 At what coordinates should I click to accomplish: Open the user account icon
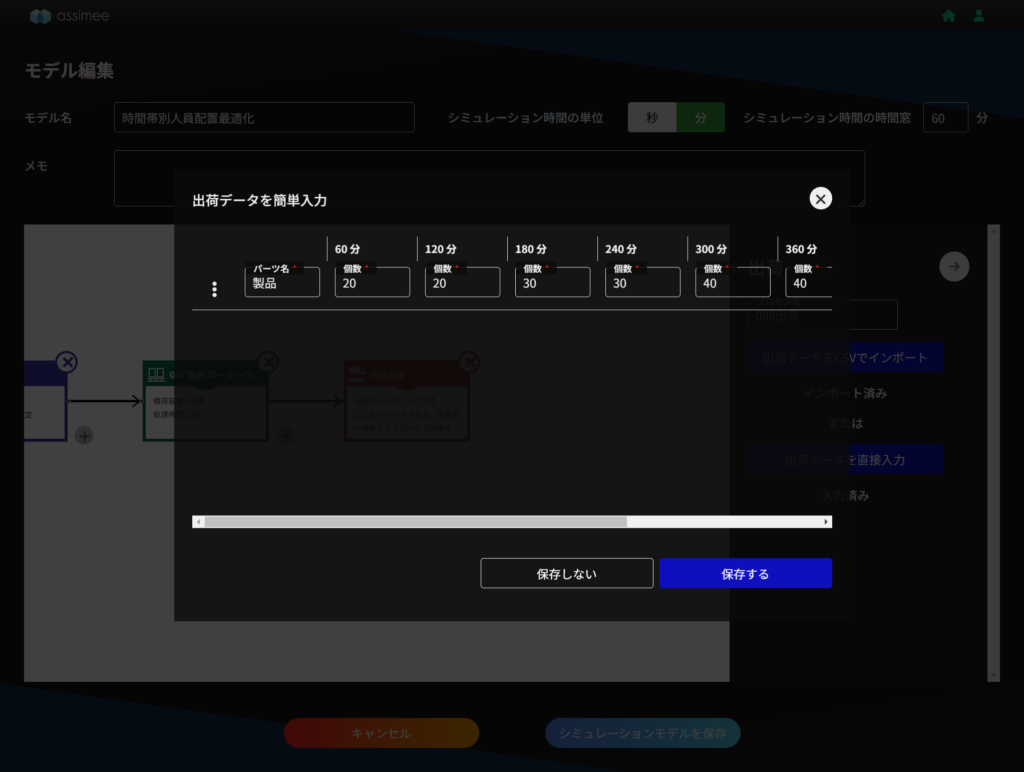(x=978, y=16)
